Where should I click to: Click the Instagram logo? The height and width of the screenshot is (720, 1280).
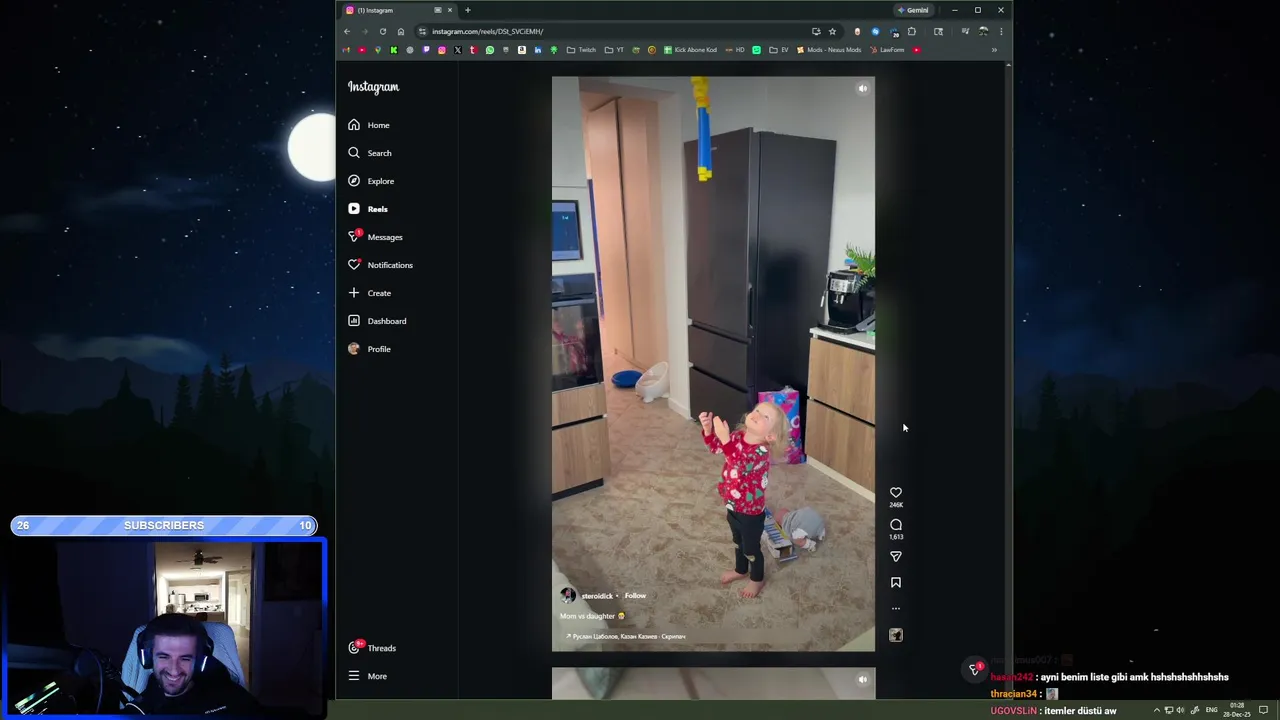[373, 87]
